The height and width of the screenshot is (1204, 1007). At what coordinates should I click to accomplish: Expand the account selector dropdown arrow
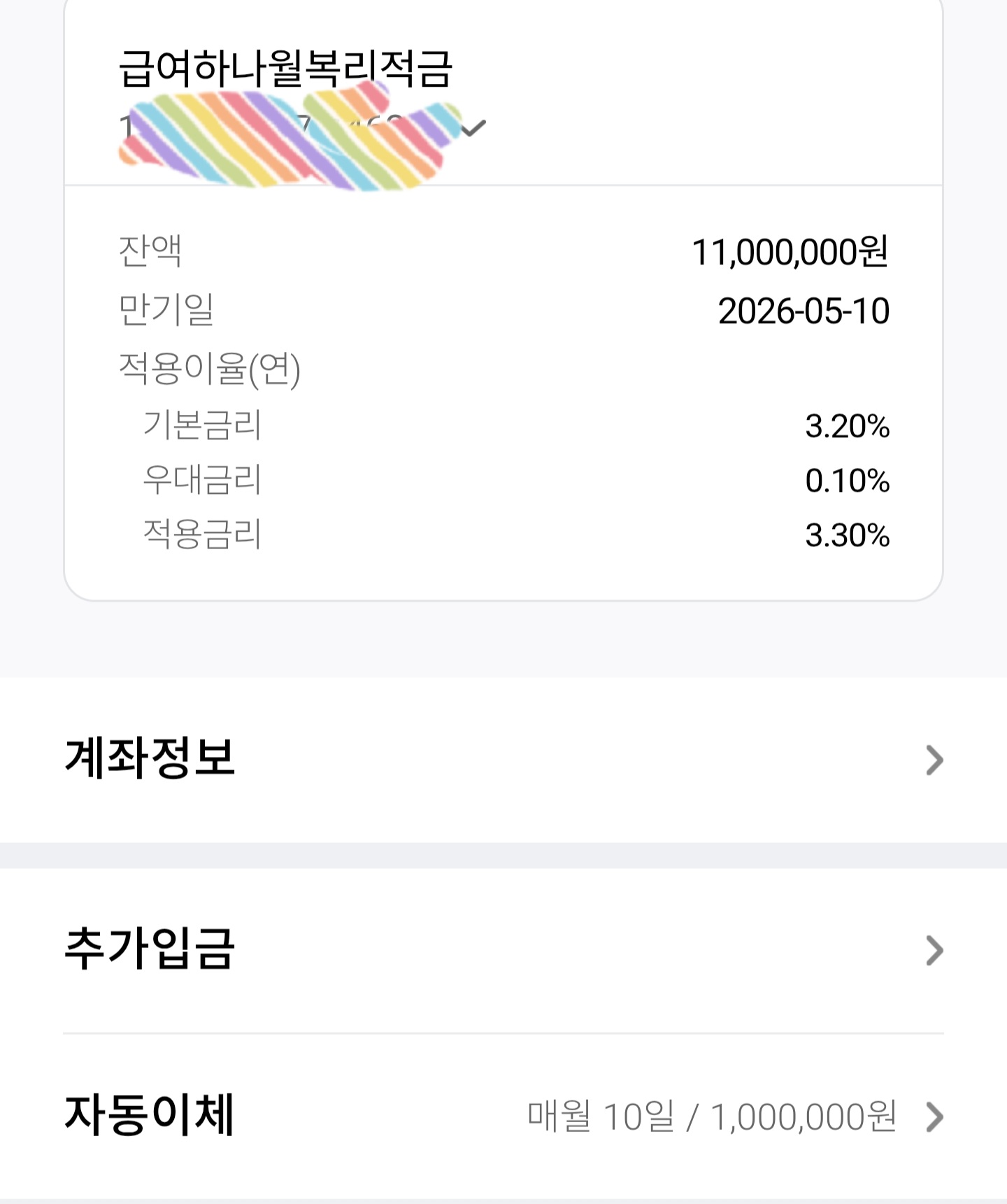[473, 128]
